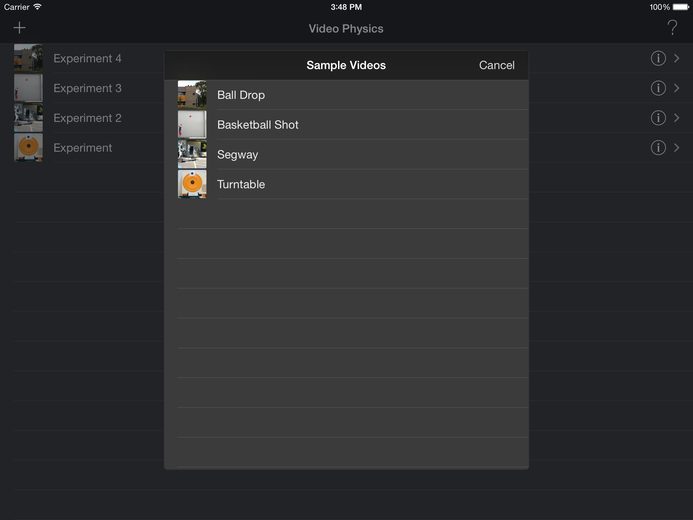Image resolution: width=693 pixels, height=520 pixels.
Task: Show info for Experiment 2
Action: coord(658,118)
